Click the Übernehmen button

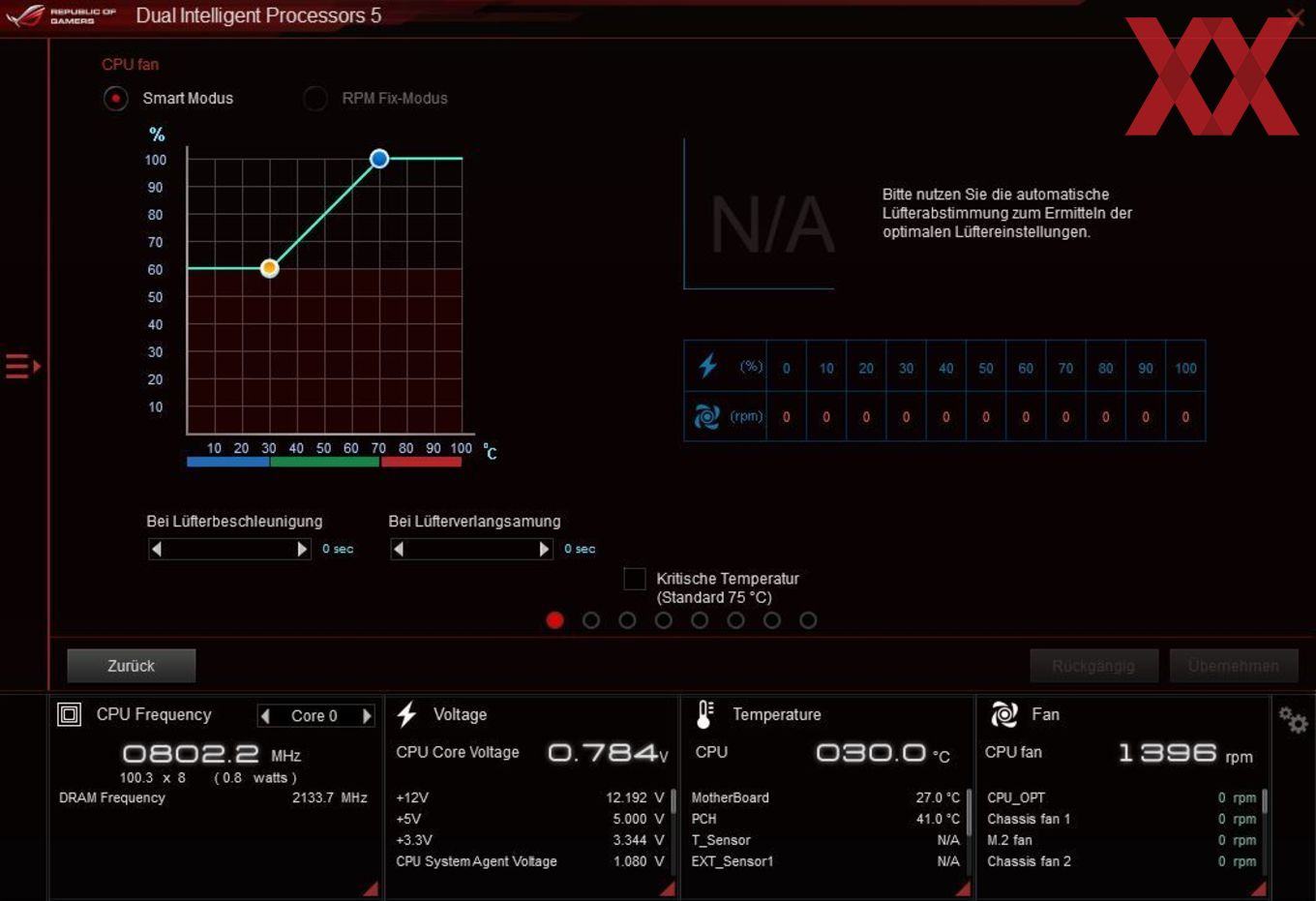click(1234, 666)
